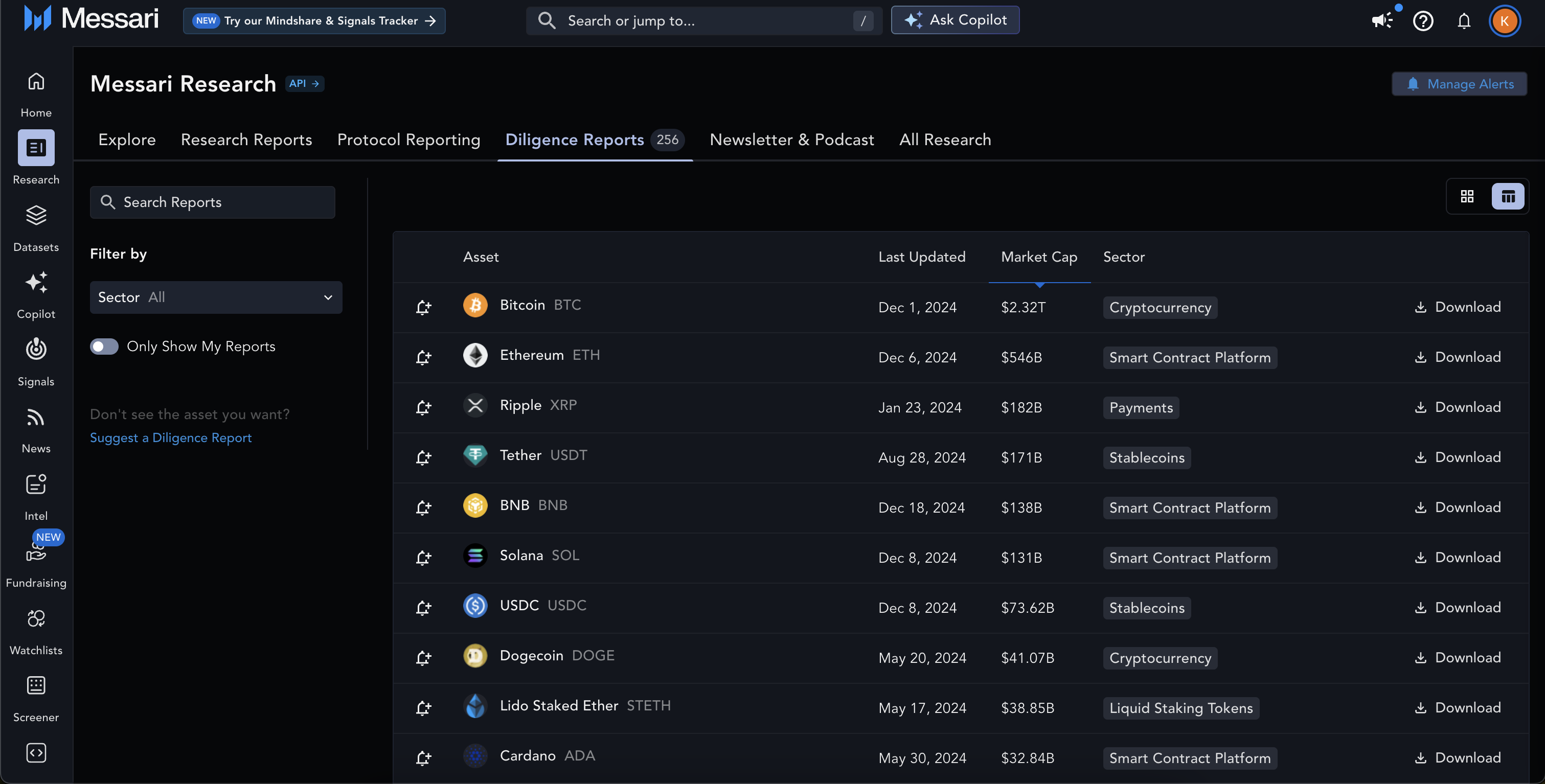1545x784 pixels.
Task: Click the Manage Alerts button
Action: [x=1459, y=84]
